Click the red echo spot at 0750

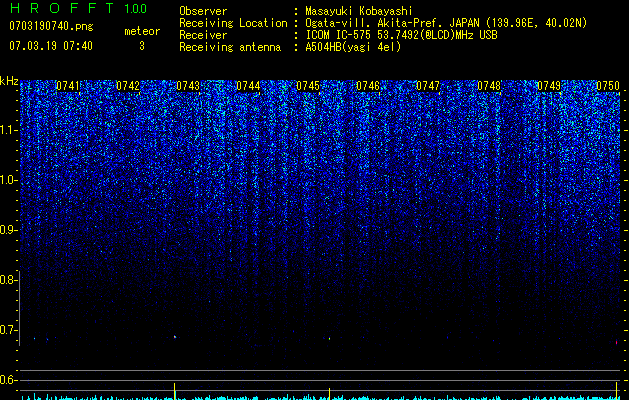617,342
